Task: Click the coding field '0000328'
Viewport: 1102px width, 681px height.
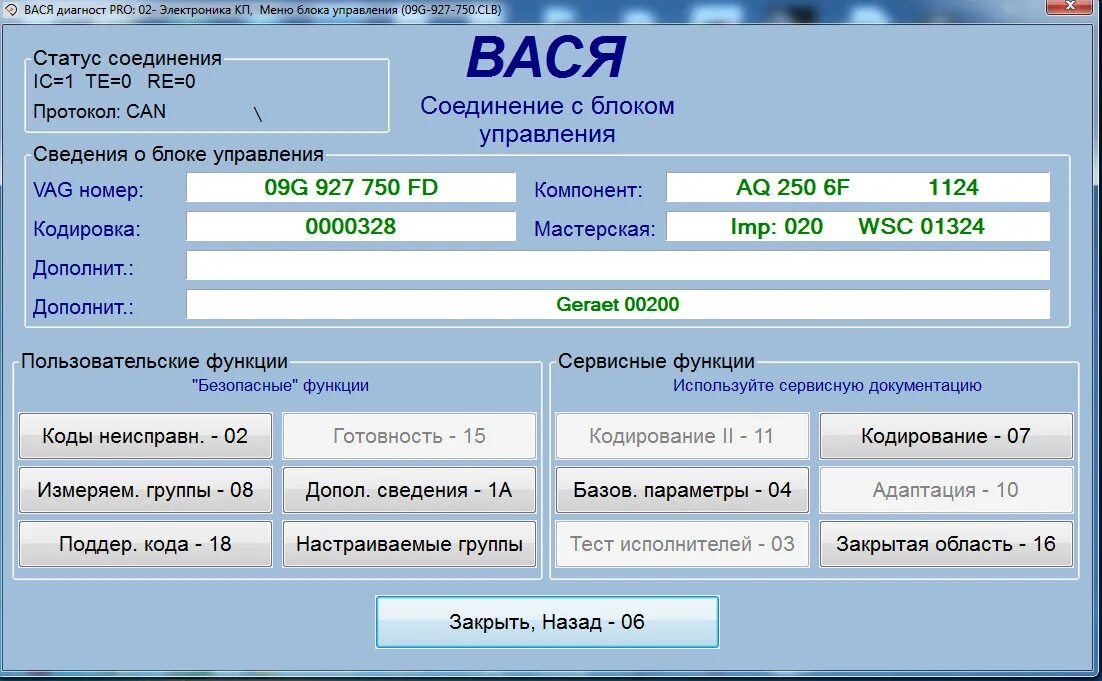Action: [351, 226]
